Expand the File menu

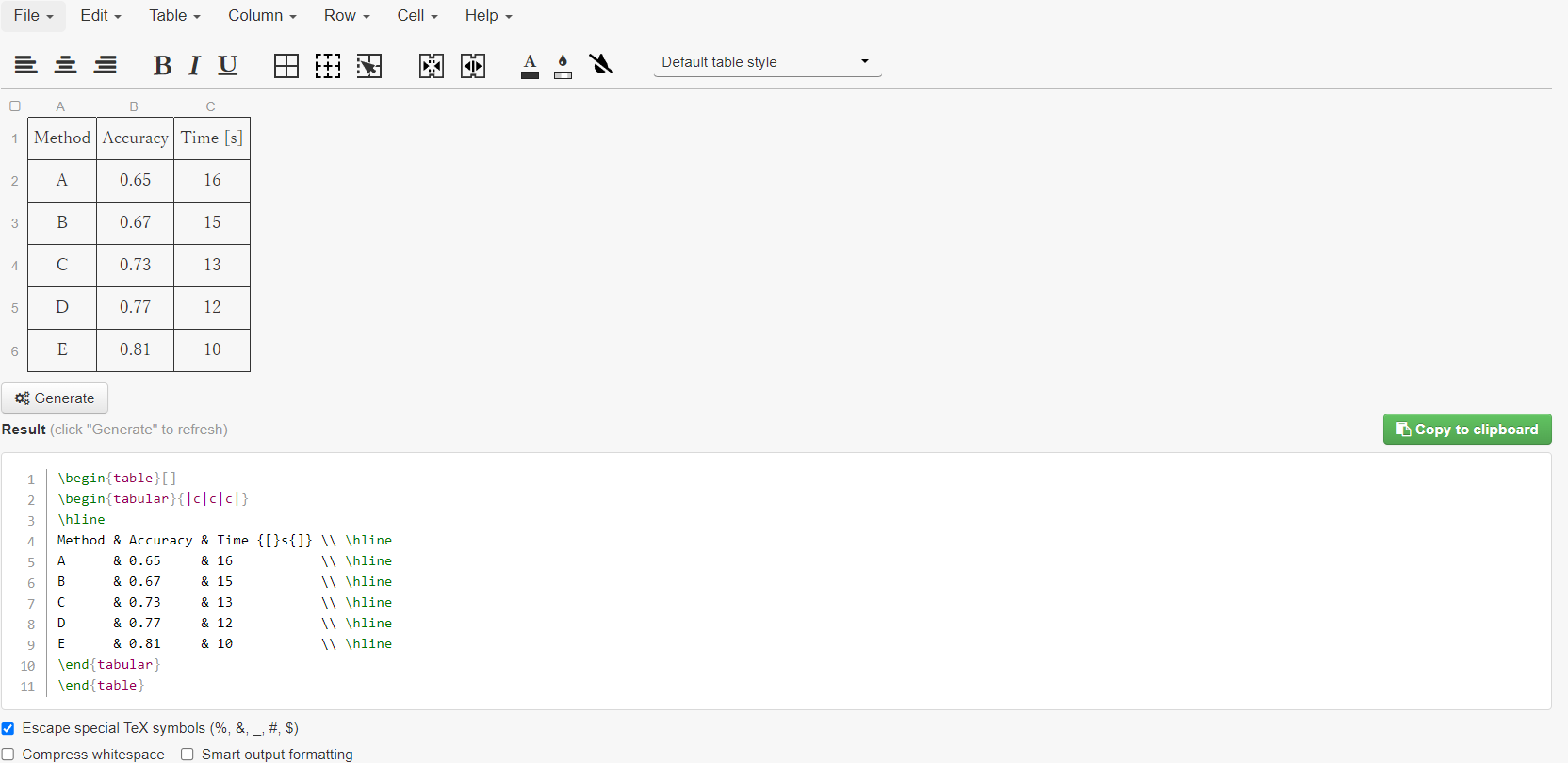33,16
